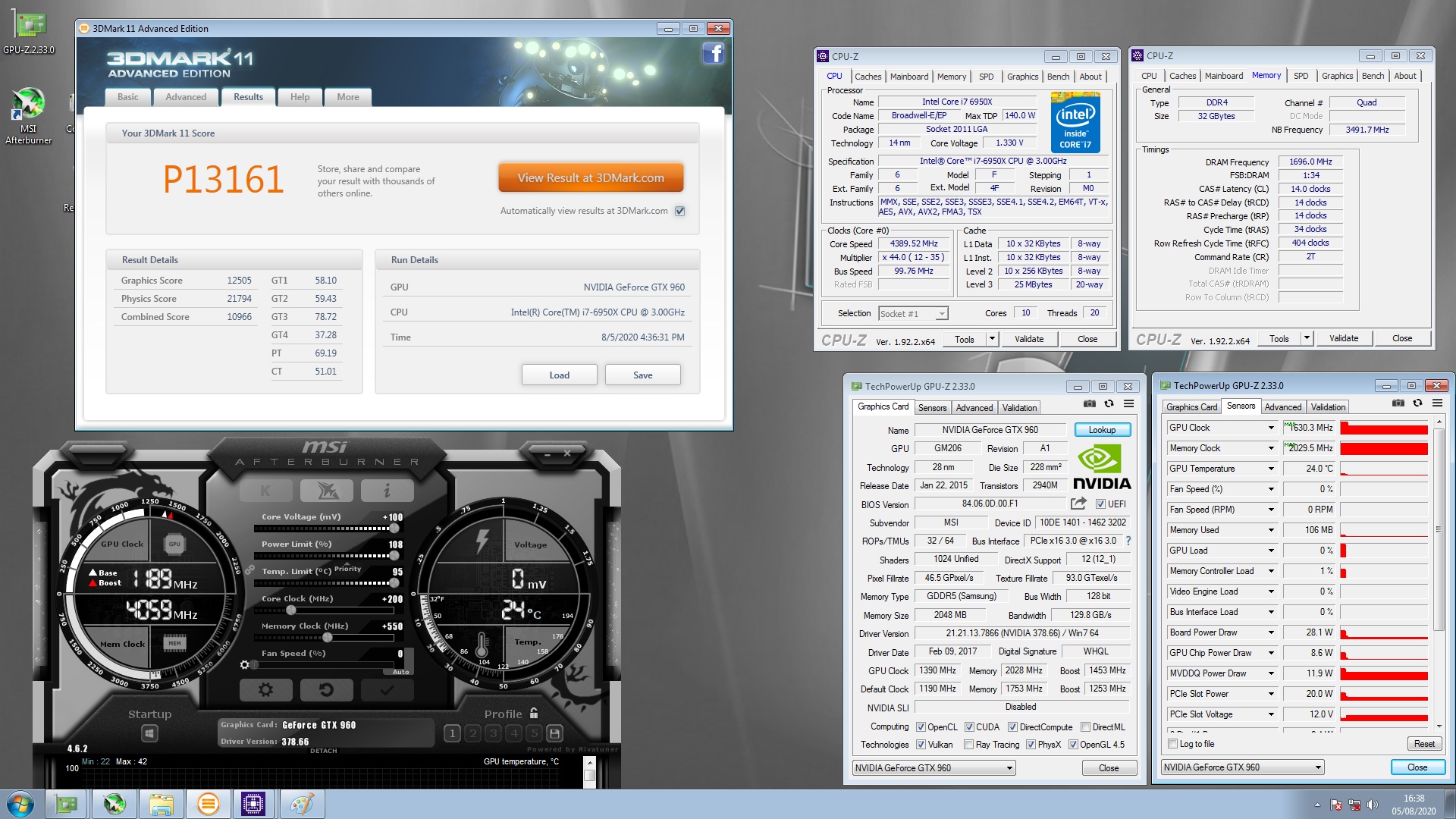Open MSI Afterburner desktop shortcut
Screen dimensions: 1456x819
[x=29, y=115]
